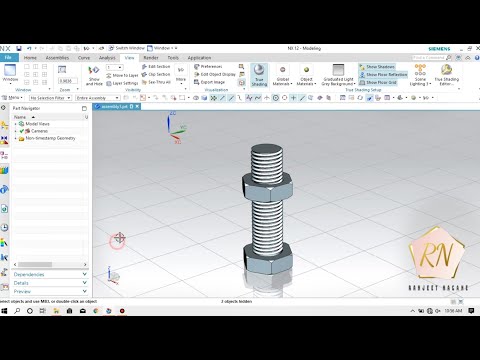Click the Undo arrow icon

pos(29,49)
